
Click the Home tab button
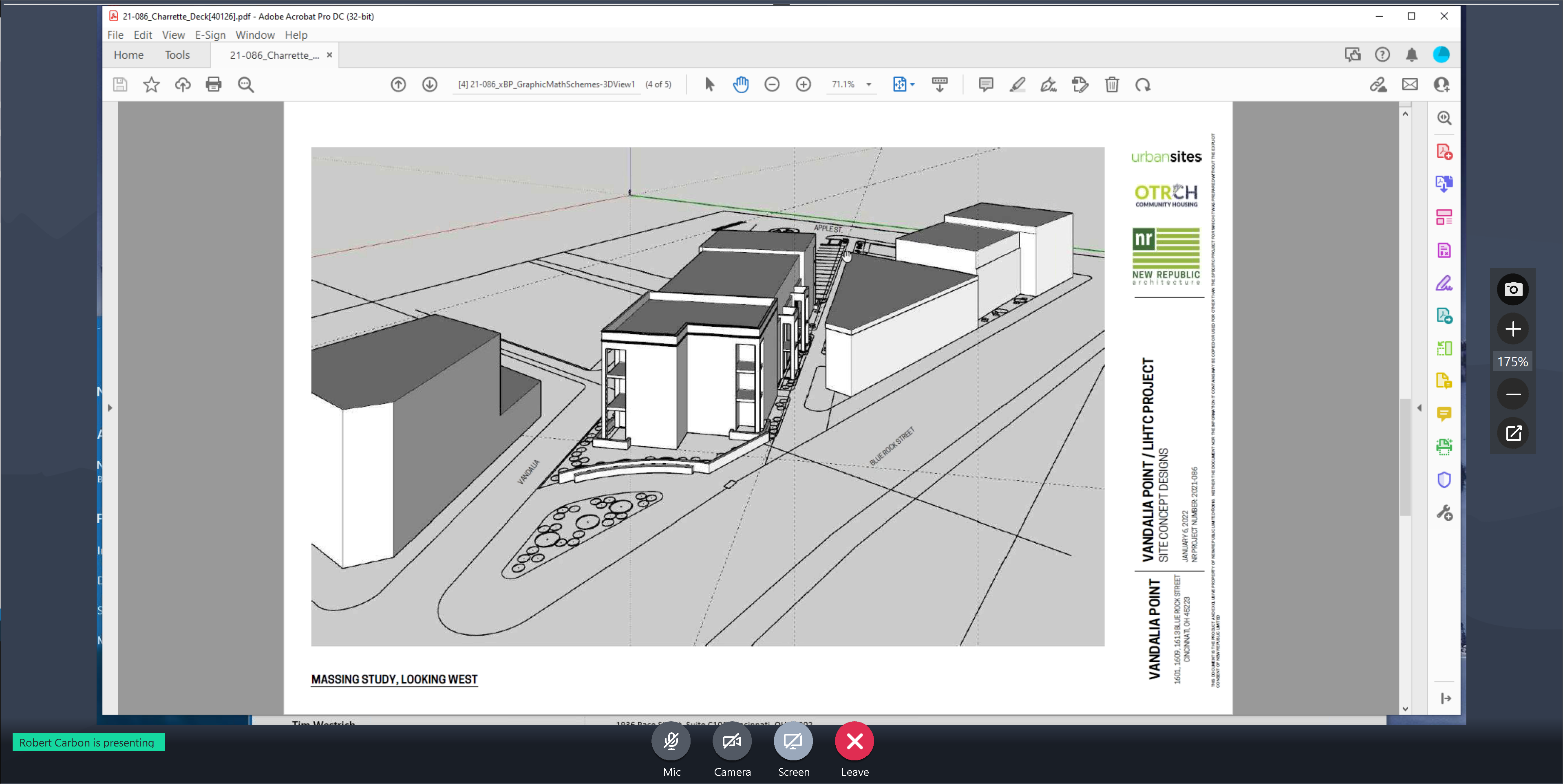[129, 55]
